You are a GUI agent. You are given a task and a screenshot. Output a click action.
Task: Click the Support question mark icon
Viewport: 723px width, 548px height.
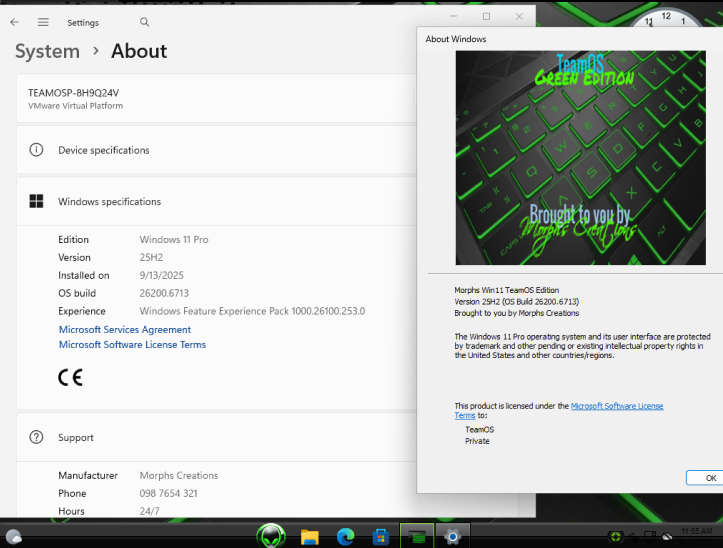click(36, 437)
